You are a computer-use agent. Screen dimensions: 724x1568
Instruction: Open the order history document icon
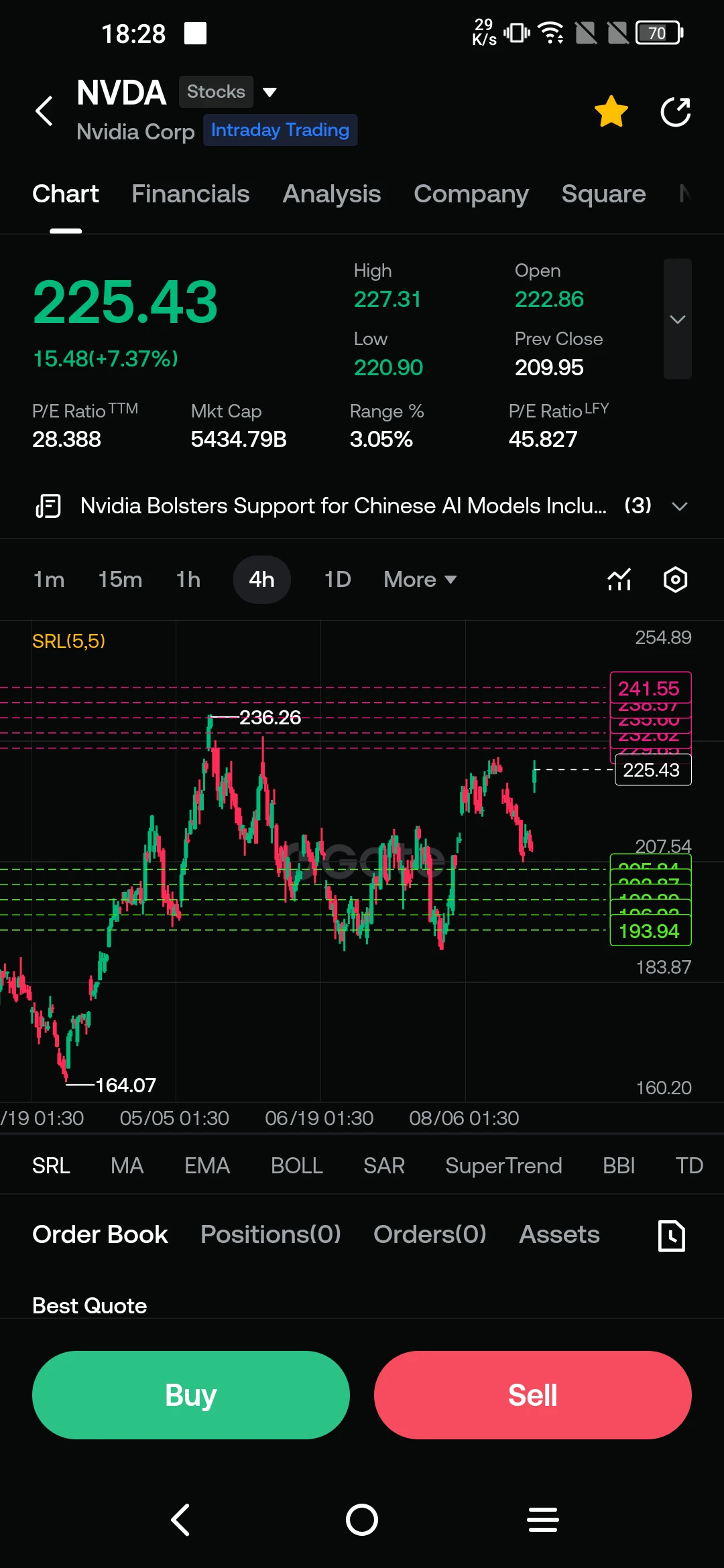[x=672, y=1235]
